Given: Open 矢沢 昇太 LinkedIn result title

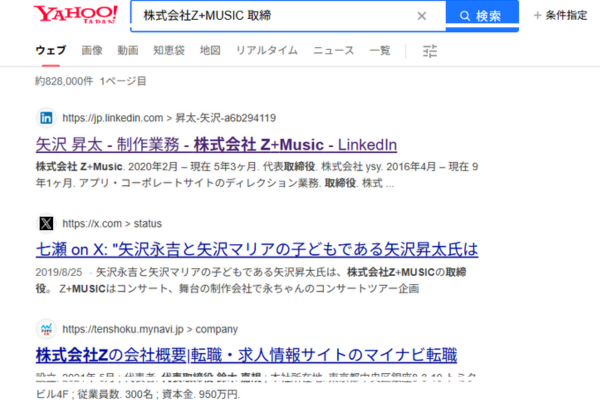Looking at the screenshot, I should coord(216,145).
